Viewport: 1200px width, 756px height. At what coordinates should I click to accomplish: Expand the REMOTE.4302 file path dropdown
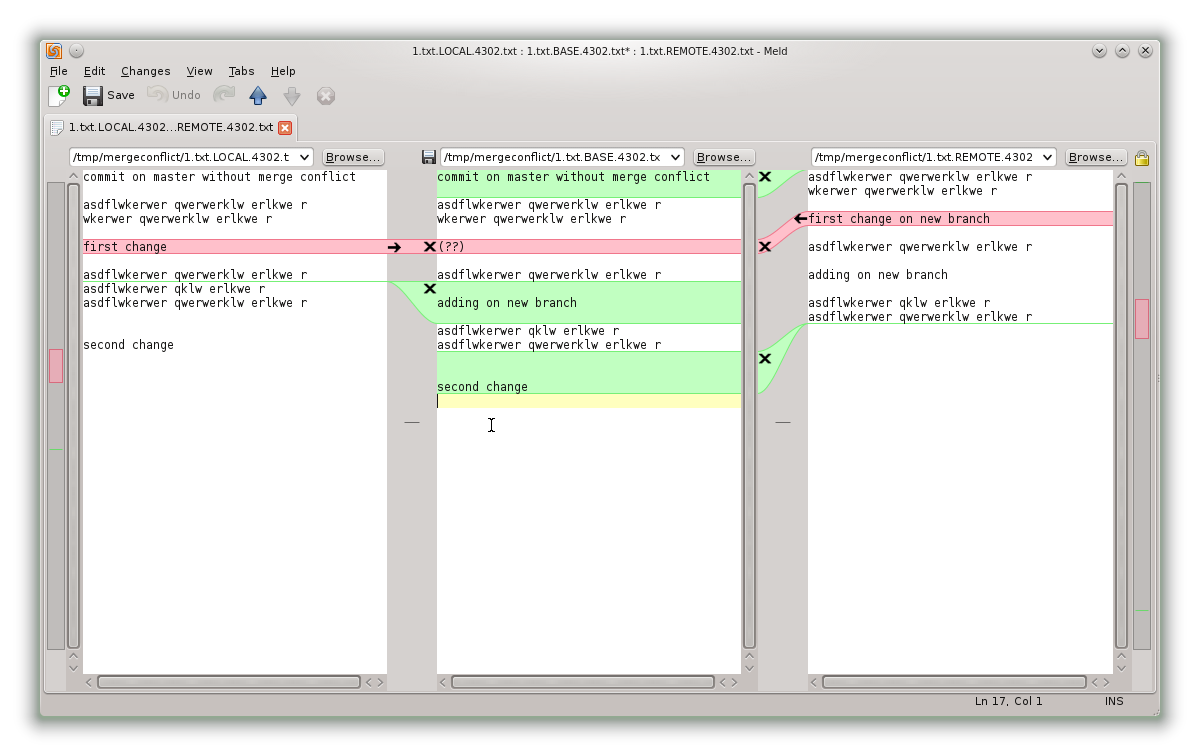(x=1047, y=157)
